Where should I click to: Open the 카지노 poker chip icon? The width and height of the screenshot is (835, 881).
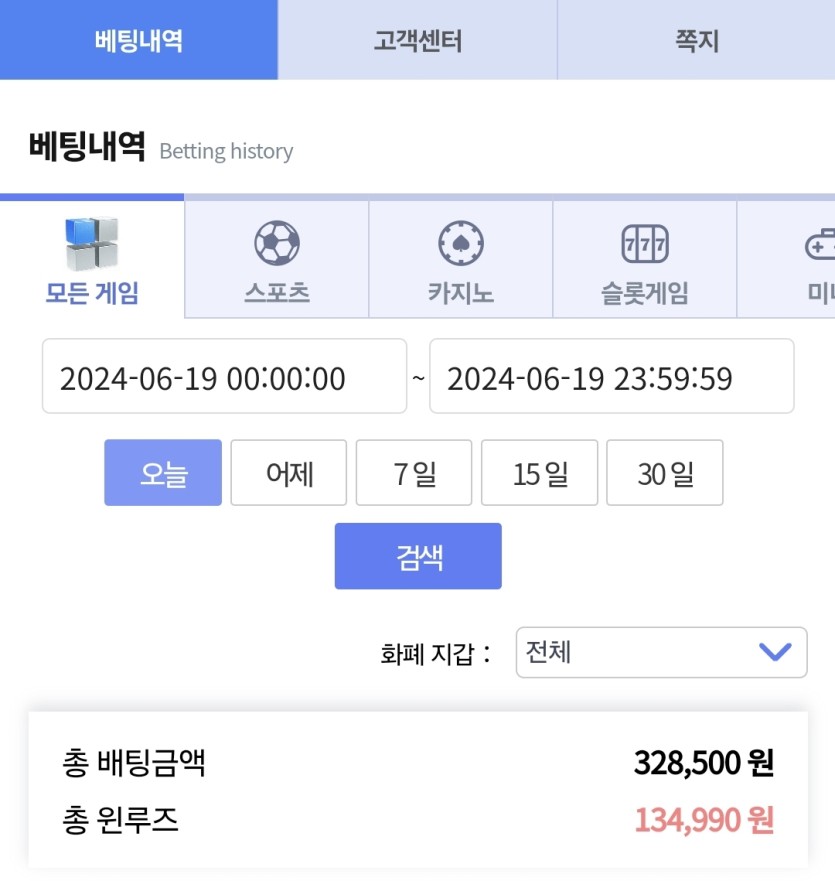[461, 243]
